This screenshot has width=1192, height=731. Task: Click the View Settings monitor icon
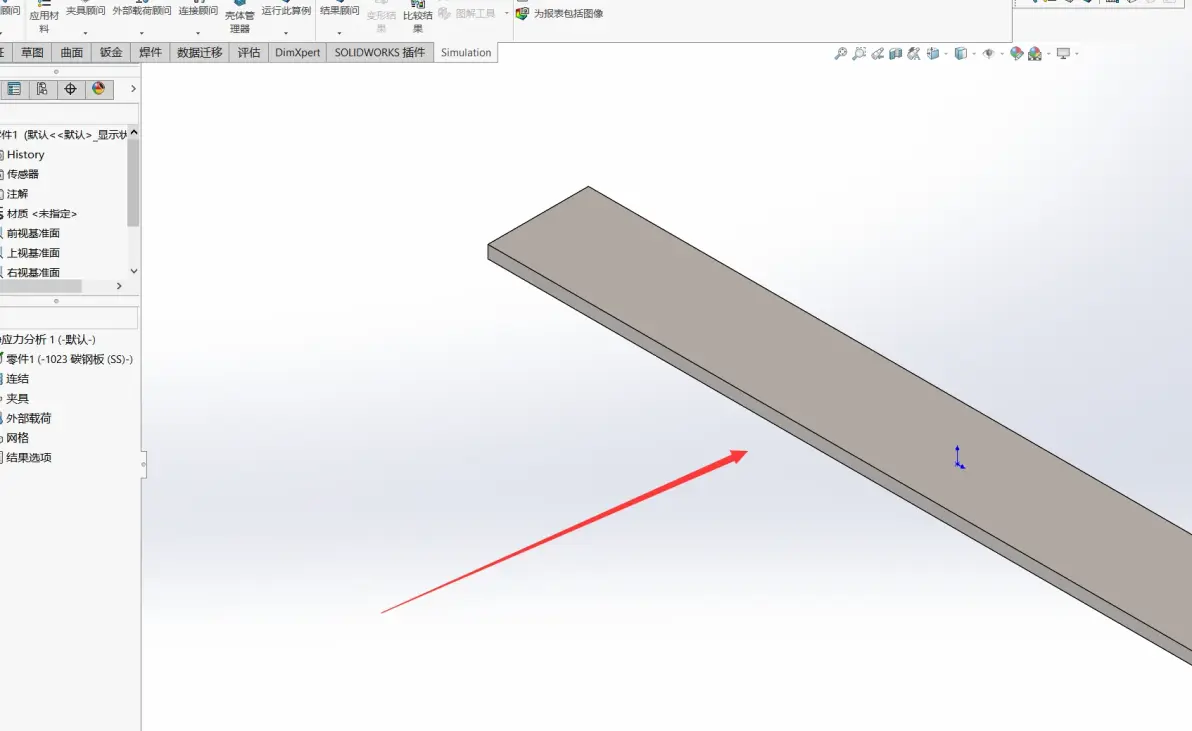1064,53
